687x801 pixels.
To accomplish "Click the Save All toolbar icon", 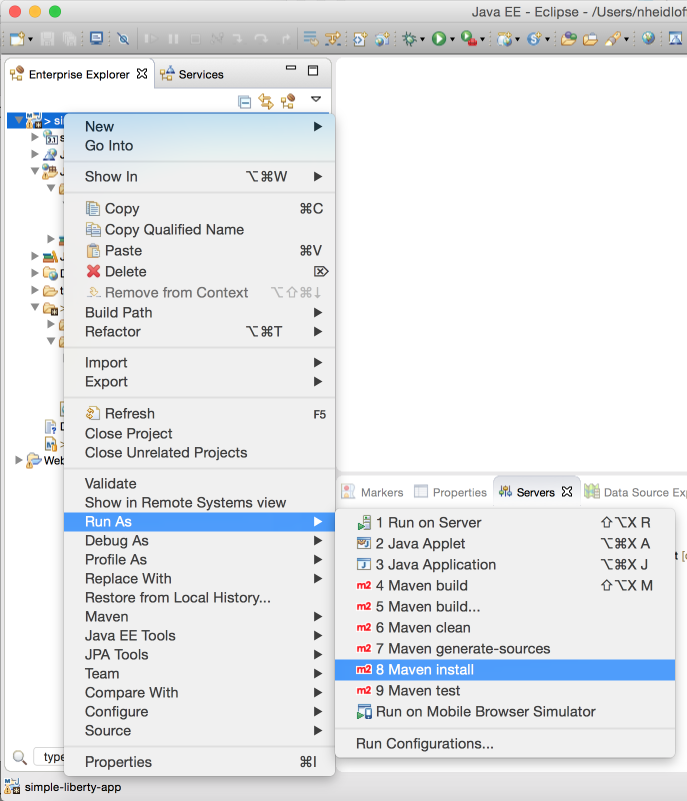I will pos(69,39).
